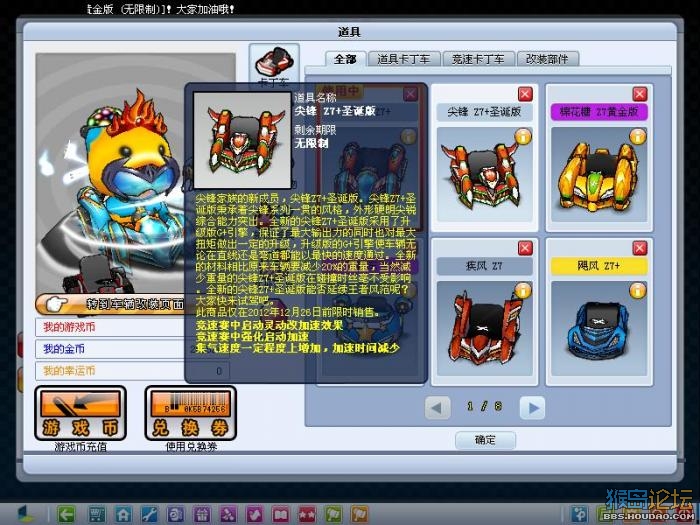This screenshot has width=700, height=525.
Task: Go to previous item page arrow
Action: click(x=437, y=407)
